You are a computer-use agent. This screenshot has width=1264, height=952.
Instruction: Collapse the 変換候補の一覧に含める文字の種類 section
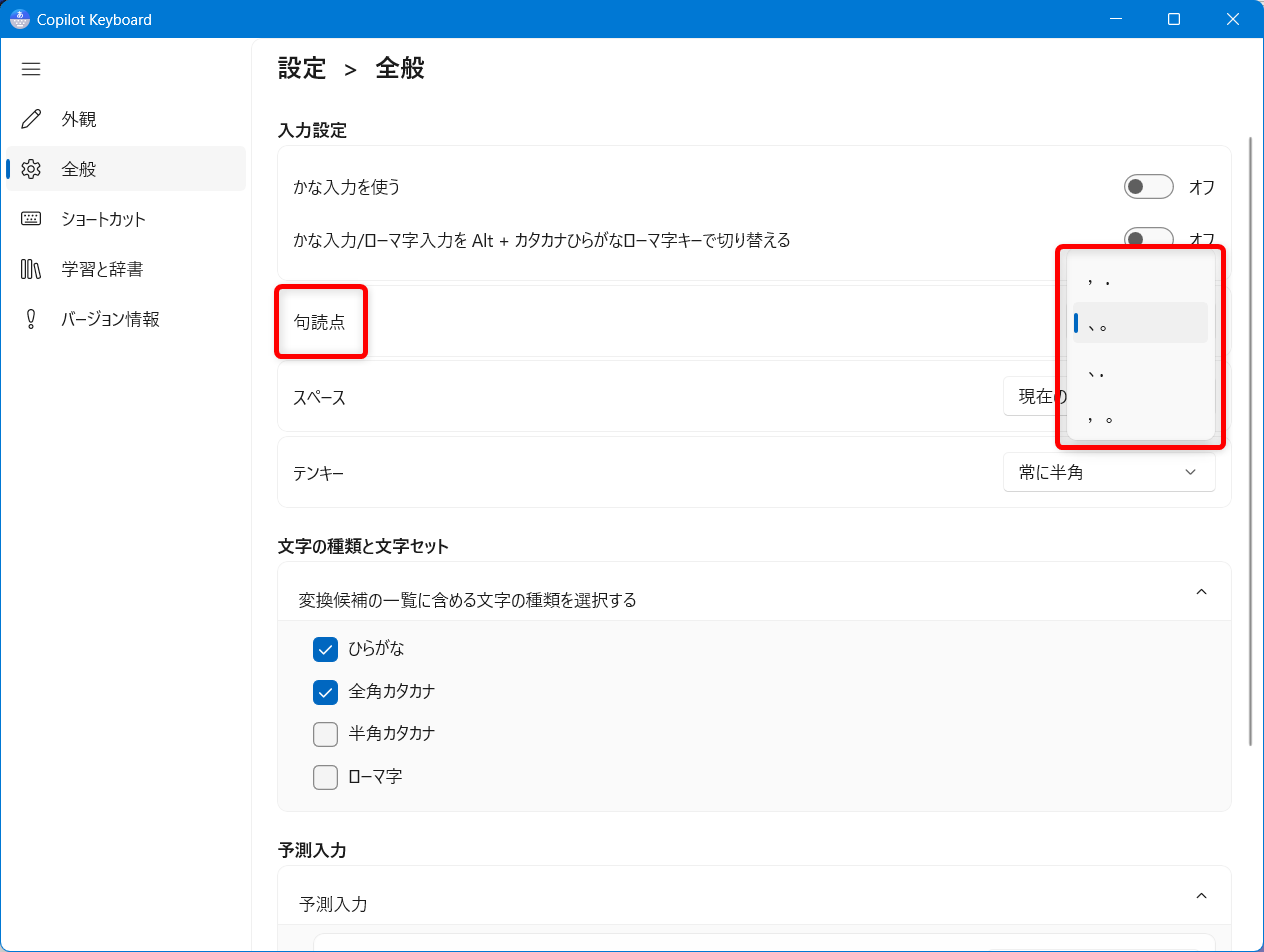pyautogui.click(x=1201, y=592)
